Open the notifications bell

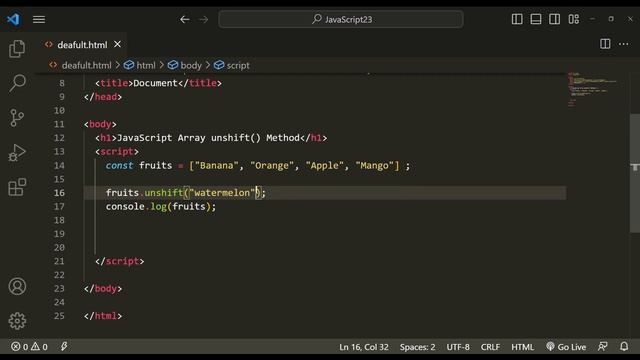(624, 347)
